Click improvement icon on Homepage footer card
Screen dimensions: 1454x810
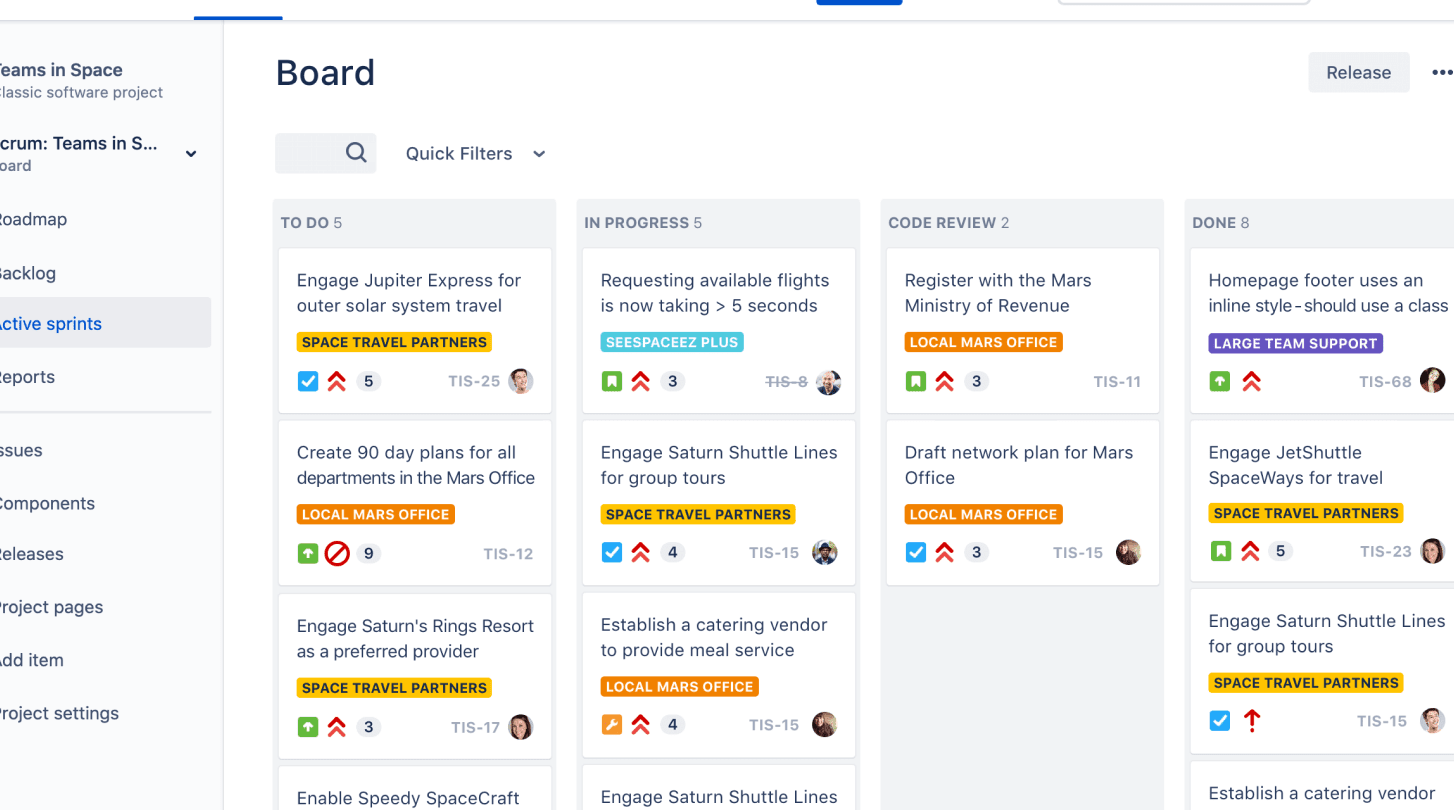(x=1220, y=381)
